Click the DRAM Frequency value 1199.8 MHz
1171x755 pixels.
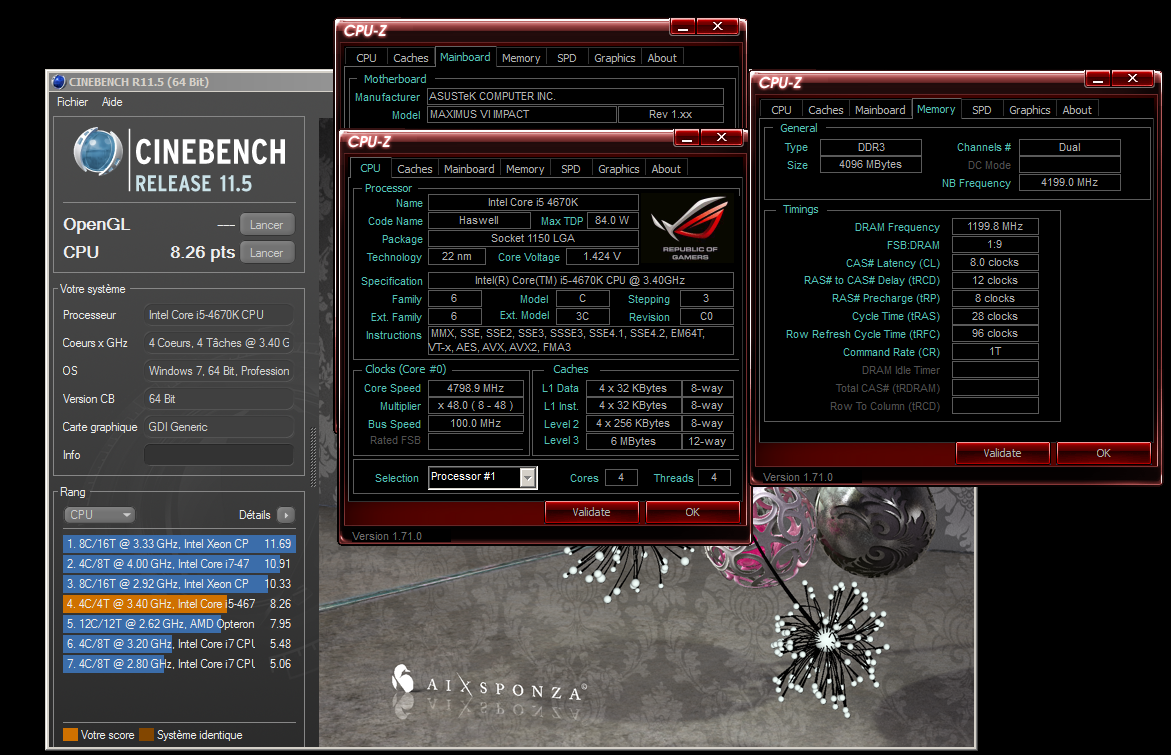pos(995,226)
